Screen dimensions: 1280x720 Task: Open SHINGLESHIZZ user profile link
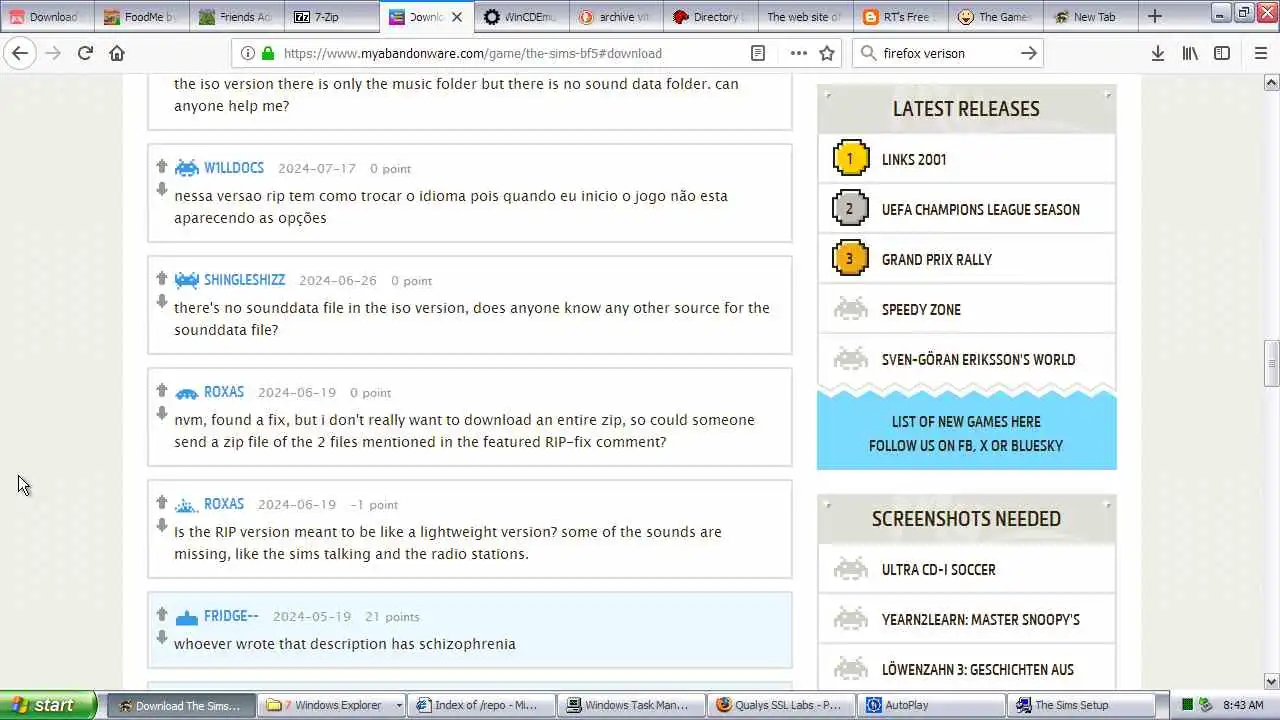click(244, 280)
